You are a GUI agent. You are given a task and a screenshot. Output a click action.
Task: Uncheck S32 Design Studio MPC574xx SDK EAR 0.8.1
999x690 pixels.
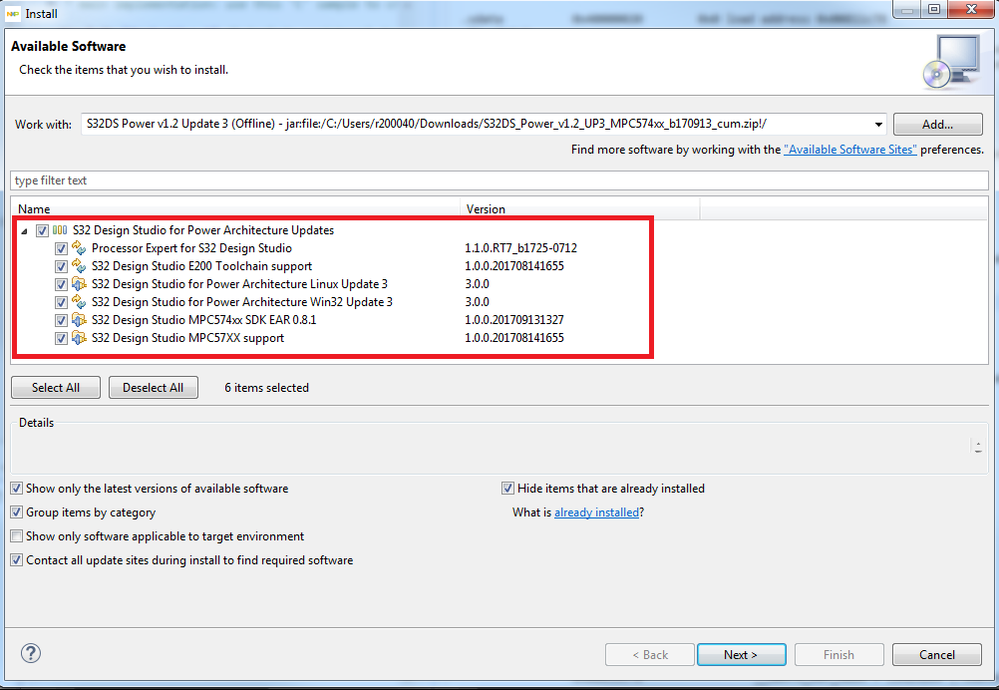[61, 320]
